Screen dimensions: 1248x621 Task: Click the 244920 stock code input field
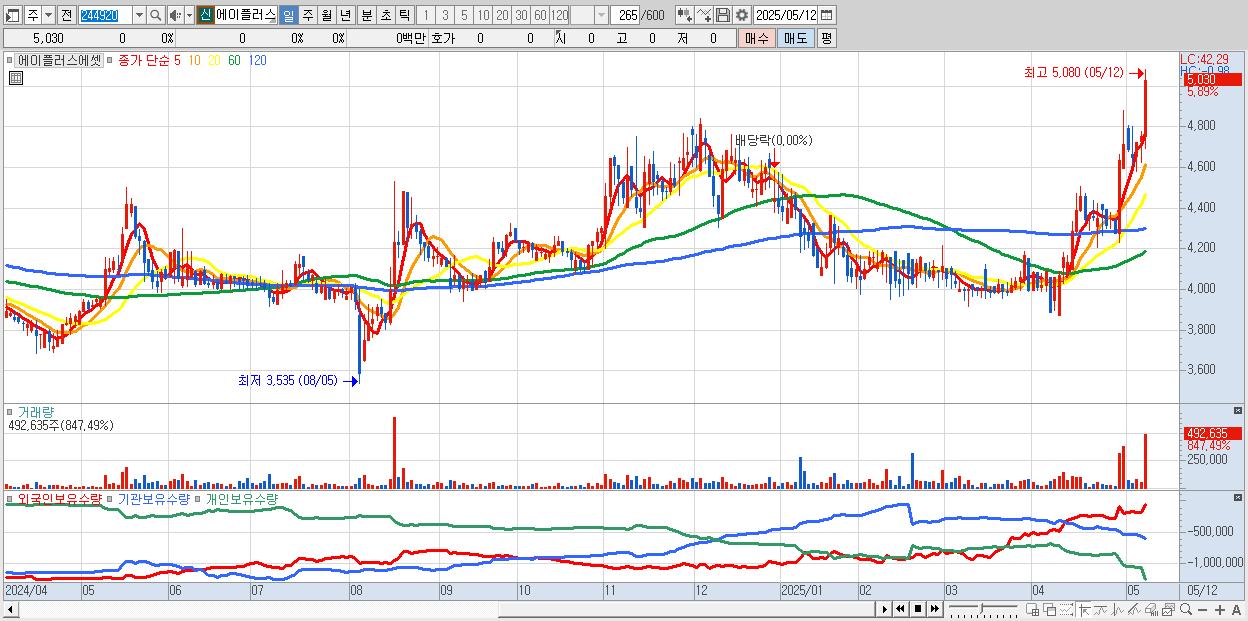[x=105, y=15]
